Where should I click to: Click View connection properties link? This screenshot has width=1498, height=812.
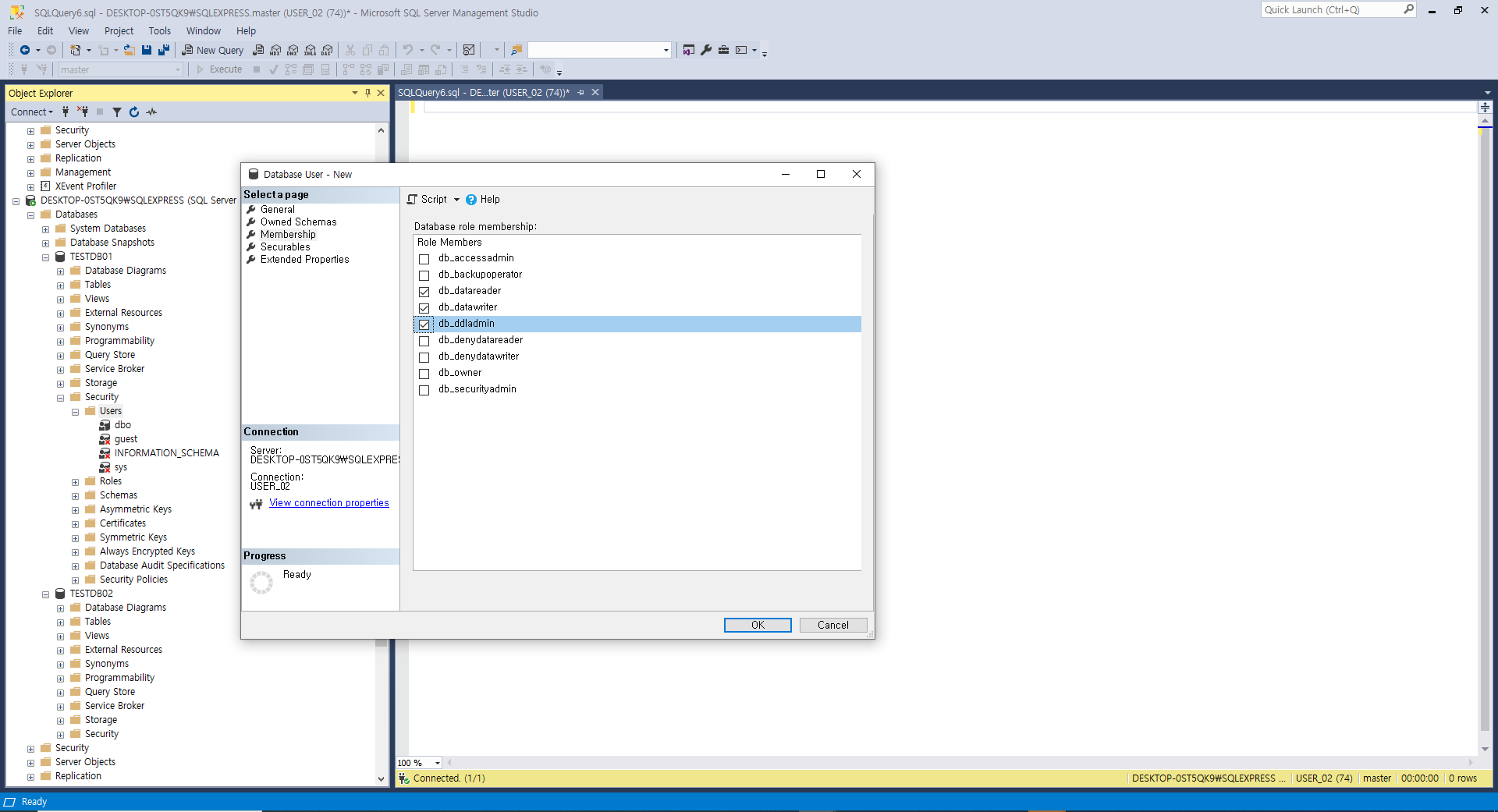pyautogui.click(x=329, y=503)
